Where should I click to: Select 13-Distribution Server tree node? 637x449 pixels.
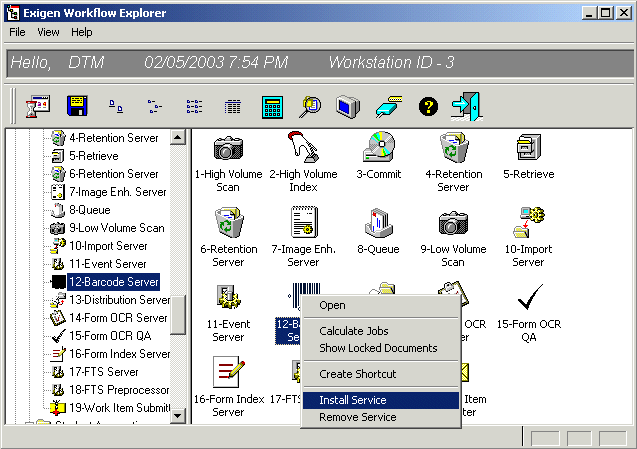(x=119, y=300)
